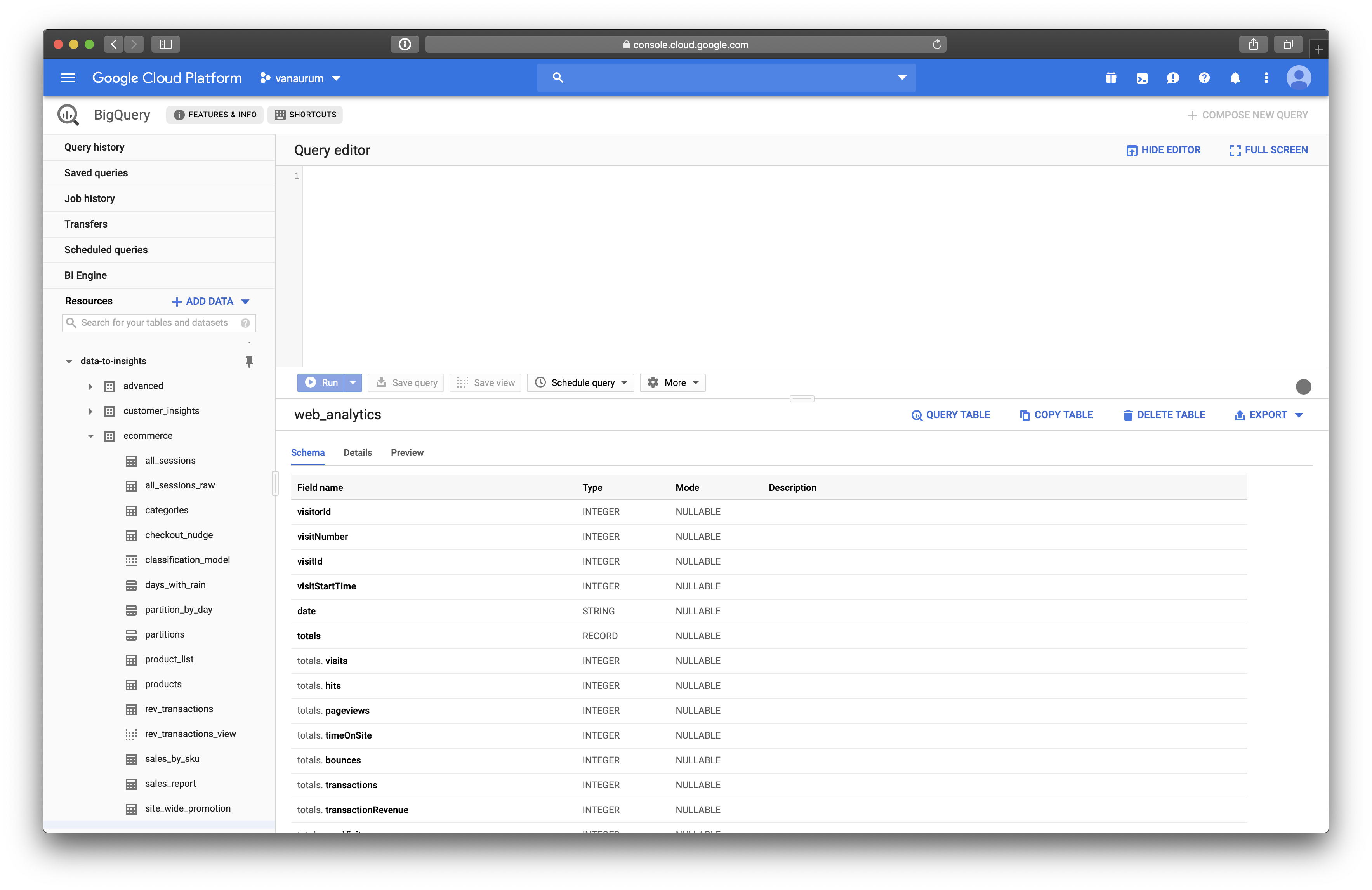This screenshot has height=890, width=1372.
Task: Click the editor/results resize handle
Action: [x=801, y=399]
